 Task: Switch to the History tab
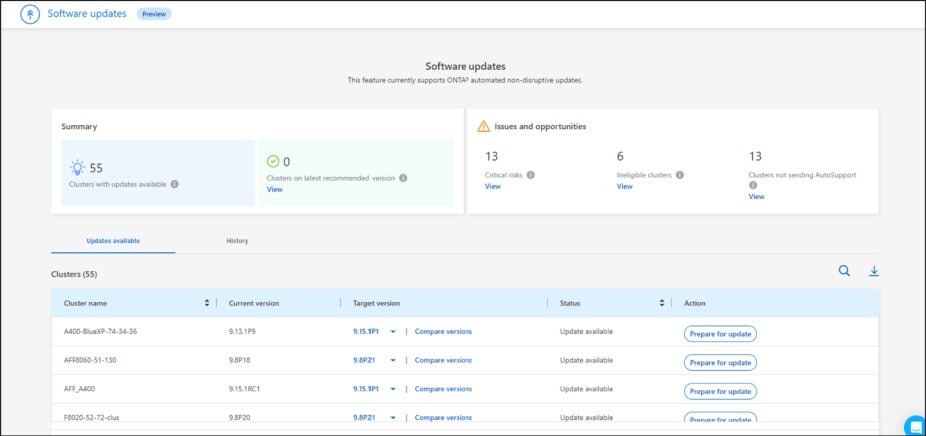point(237,241)
